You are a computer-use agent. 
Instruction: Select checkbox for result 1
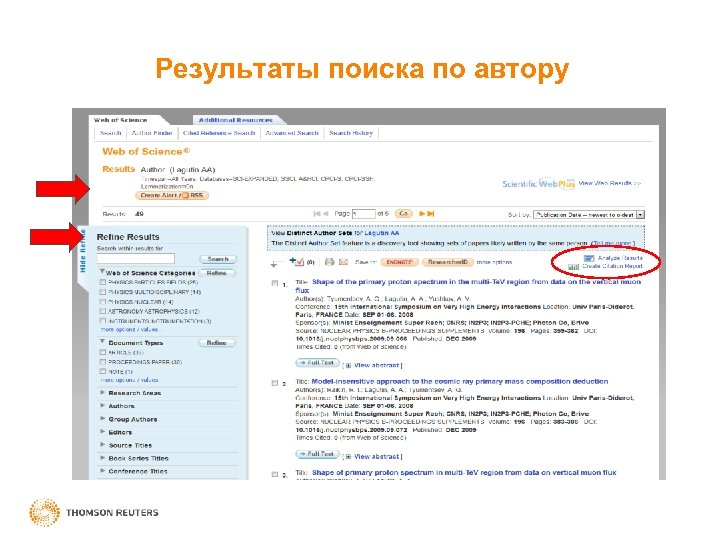click(x=275, y=284)
